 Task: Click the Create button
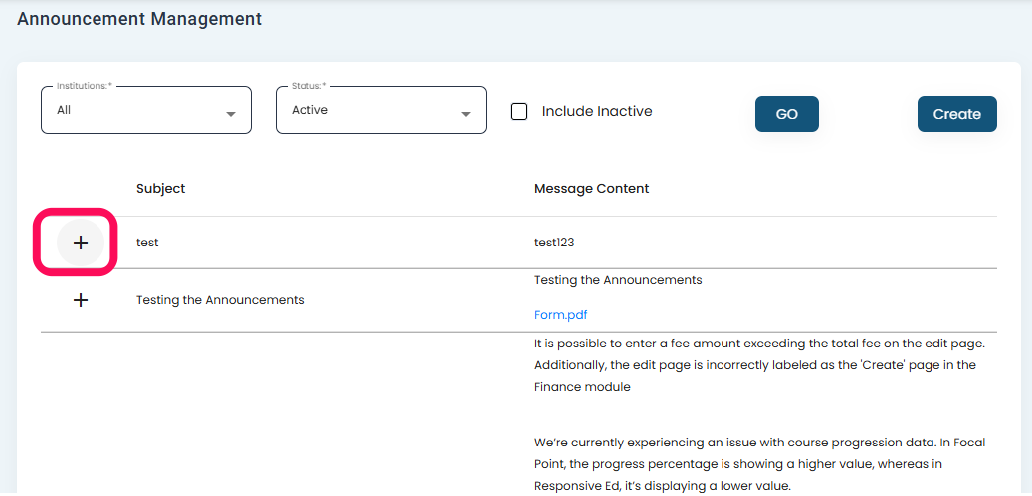pos(956,114)
